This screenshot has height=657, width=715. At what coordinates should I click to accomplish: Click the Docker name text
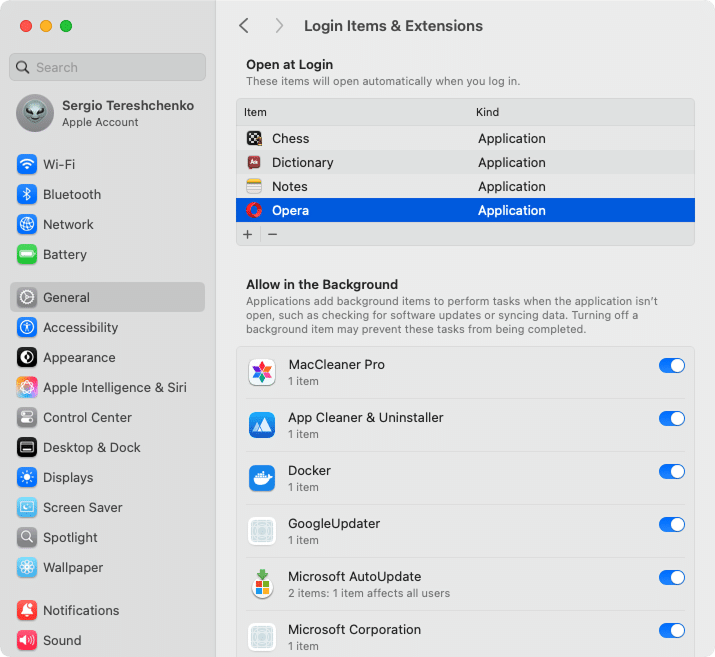[310, 471]
